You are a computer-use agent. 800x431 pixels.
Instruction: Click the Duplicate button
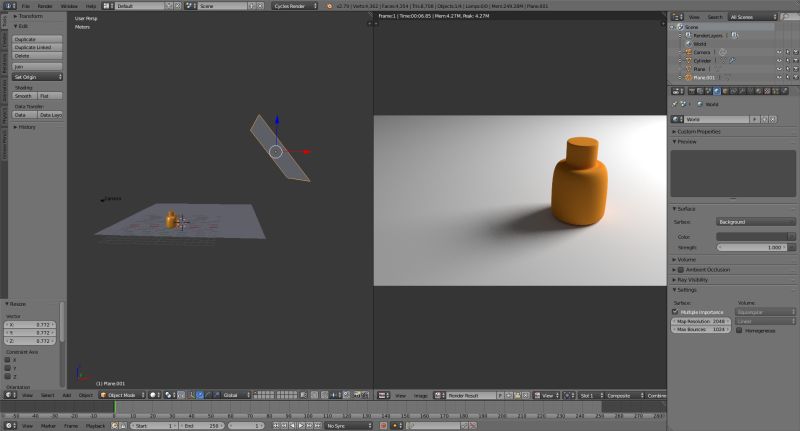coord(37,39)
